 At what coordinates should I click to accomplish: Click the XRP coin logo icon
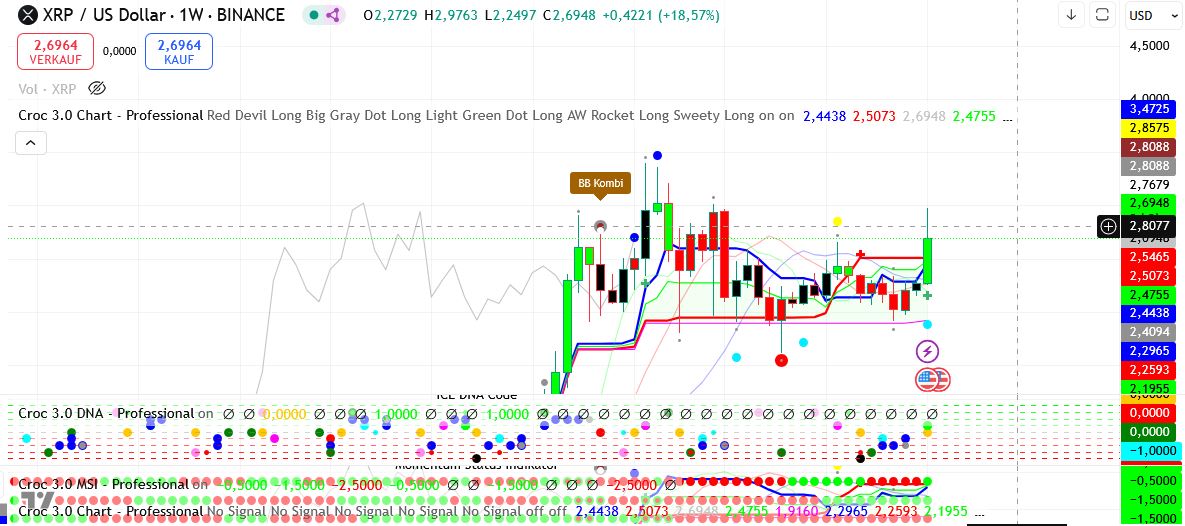pos(28,15)
